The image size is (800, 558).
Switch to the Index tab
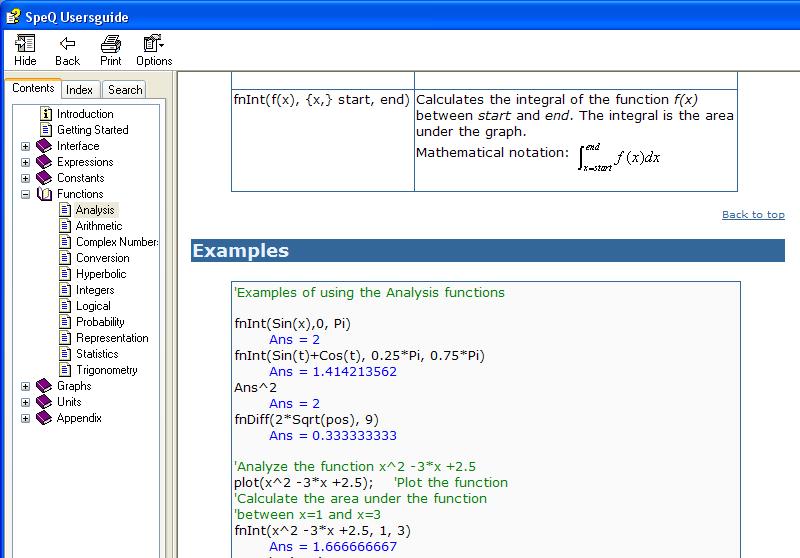[x=80, y=90]
